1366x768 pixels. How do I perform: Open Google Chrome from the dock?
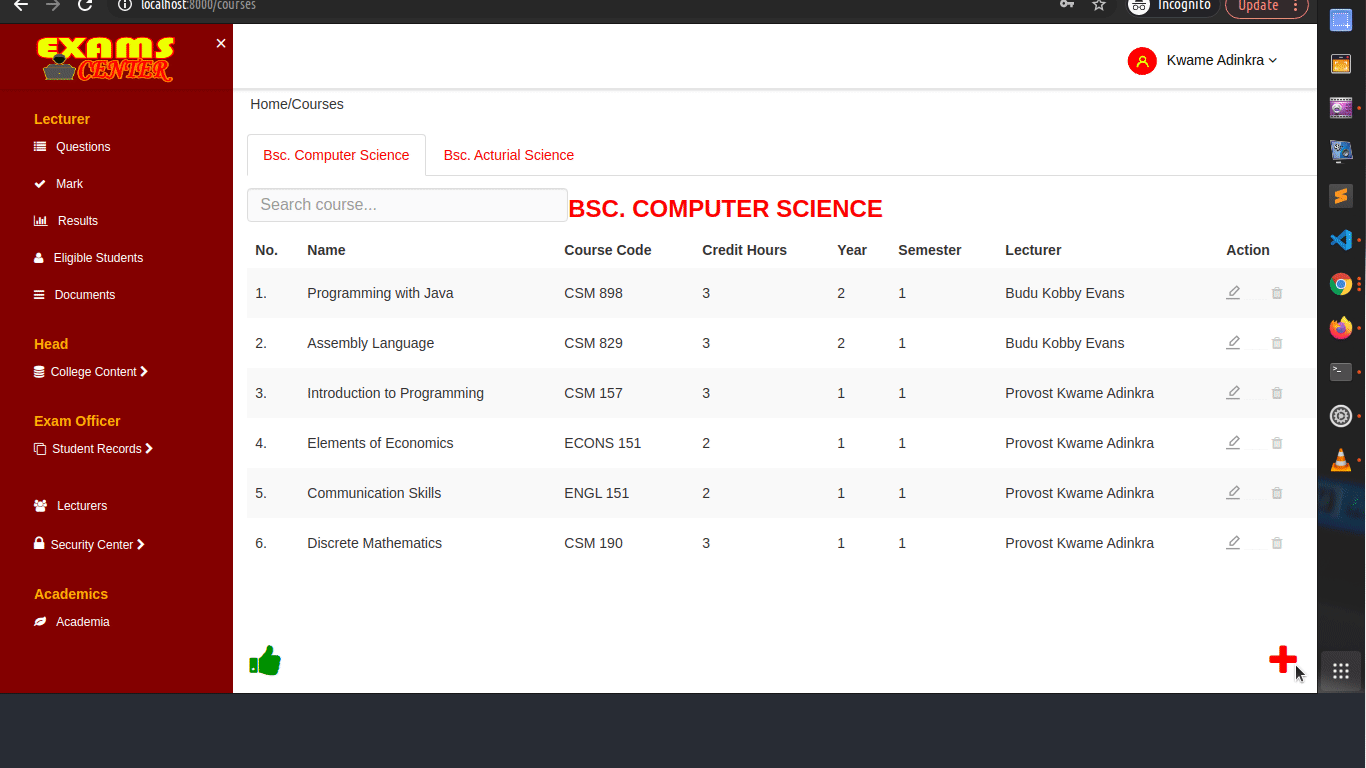tap(1341, 284)
